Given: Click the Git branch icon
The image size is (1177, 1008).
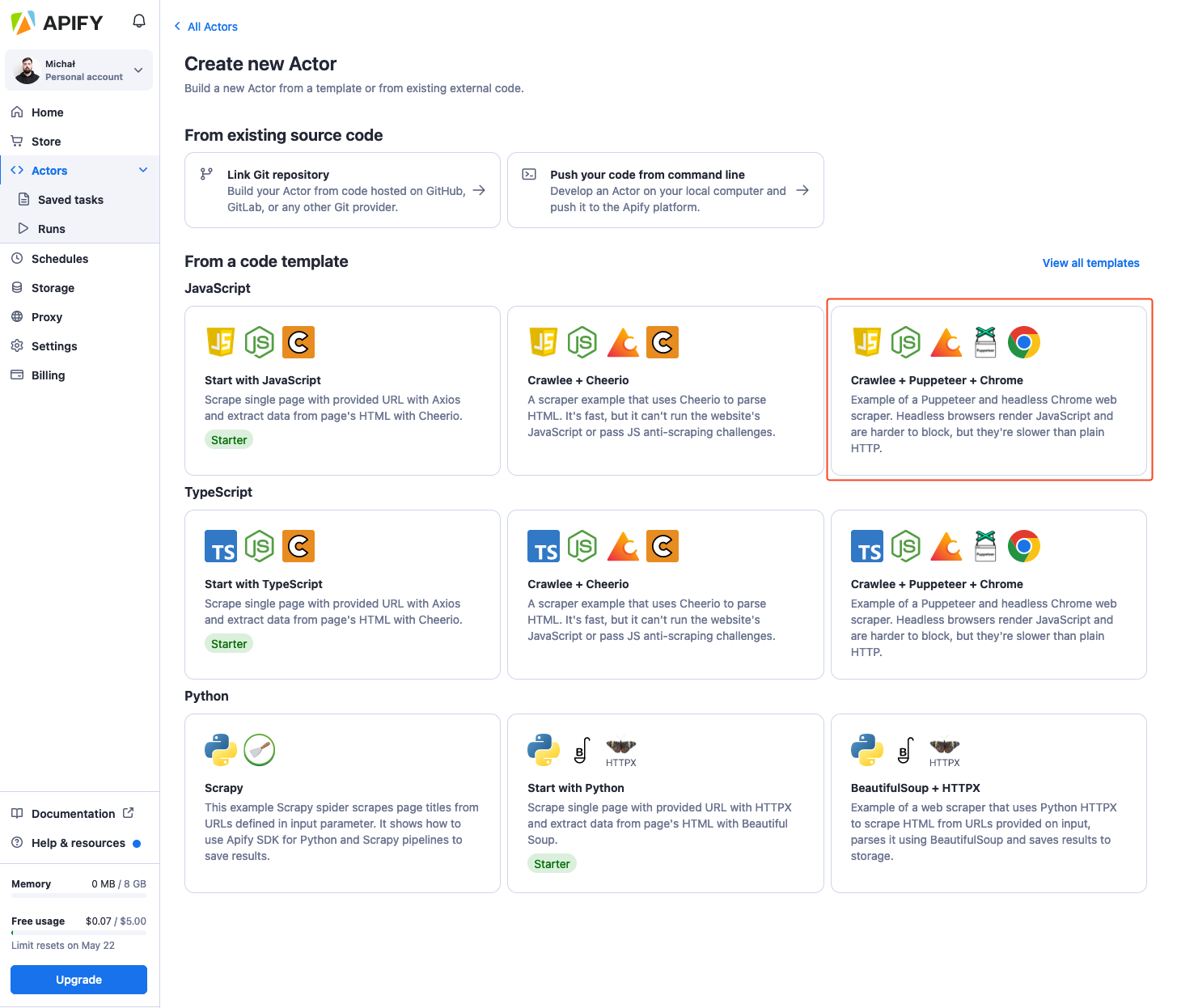Looking at the screenshot, I should point(206,174).
